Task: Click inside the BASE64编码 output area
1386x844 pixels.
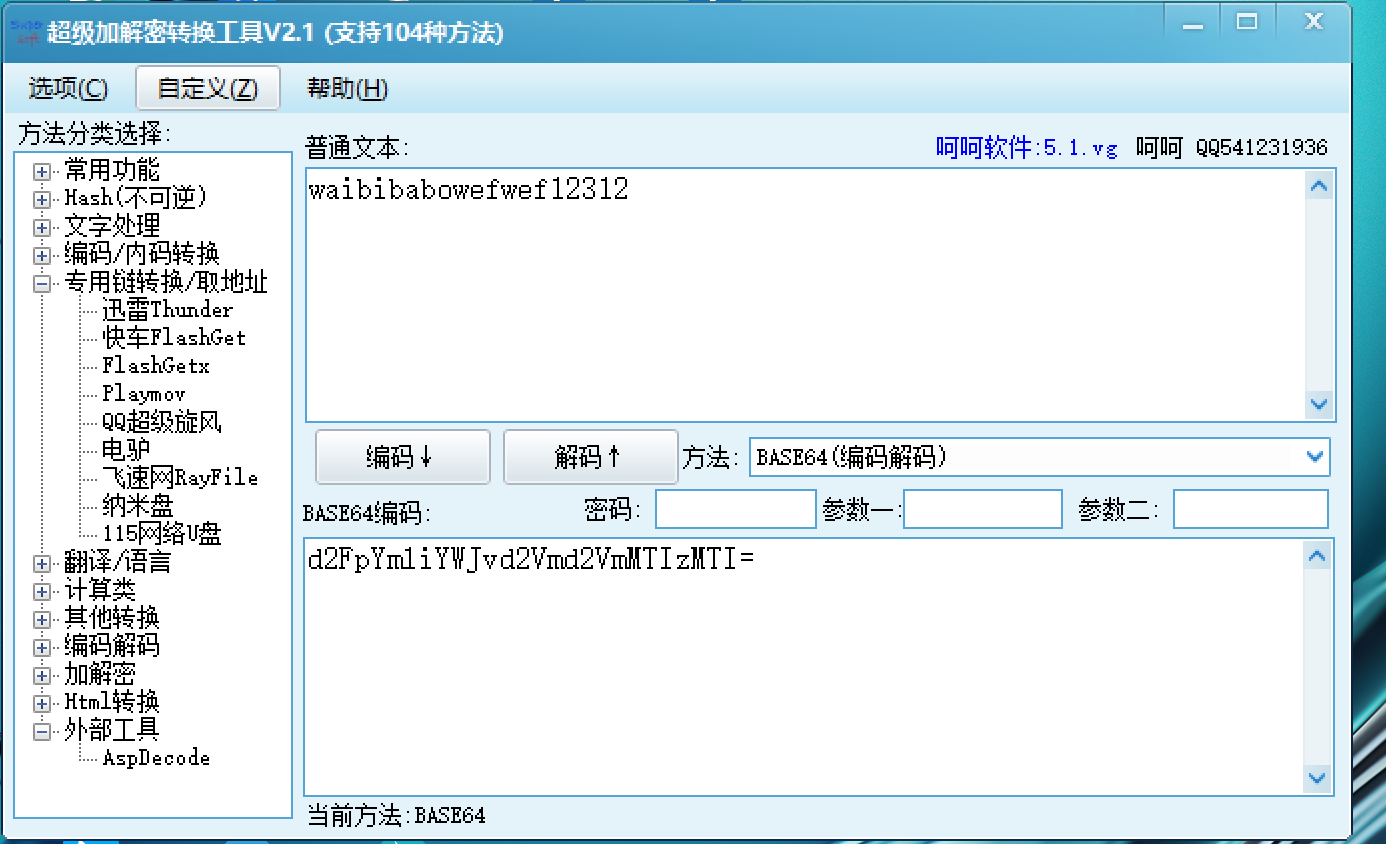Action: pos(805,667)
